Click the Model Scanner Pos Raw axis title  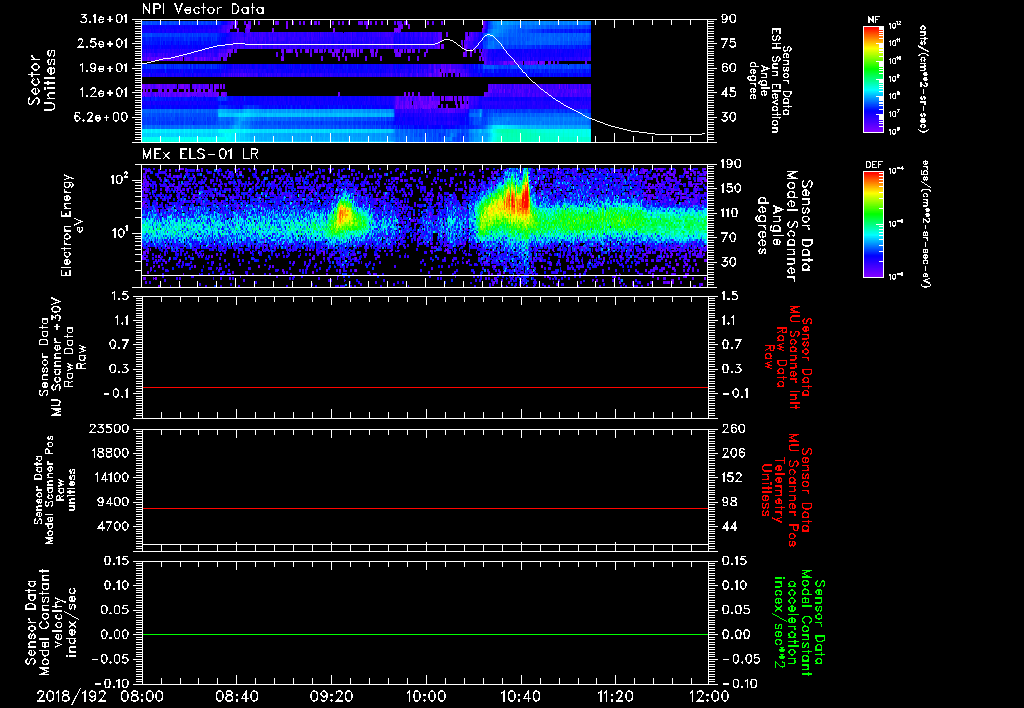click(54, 489)
